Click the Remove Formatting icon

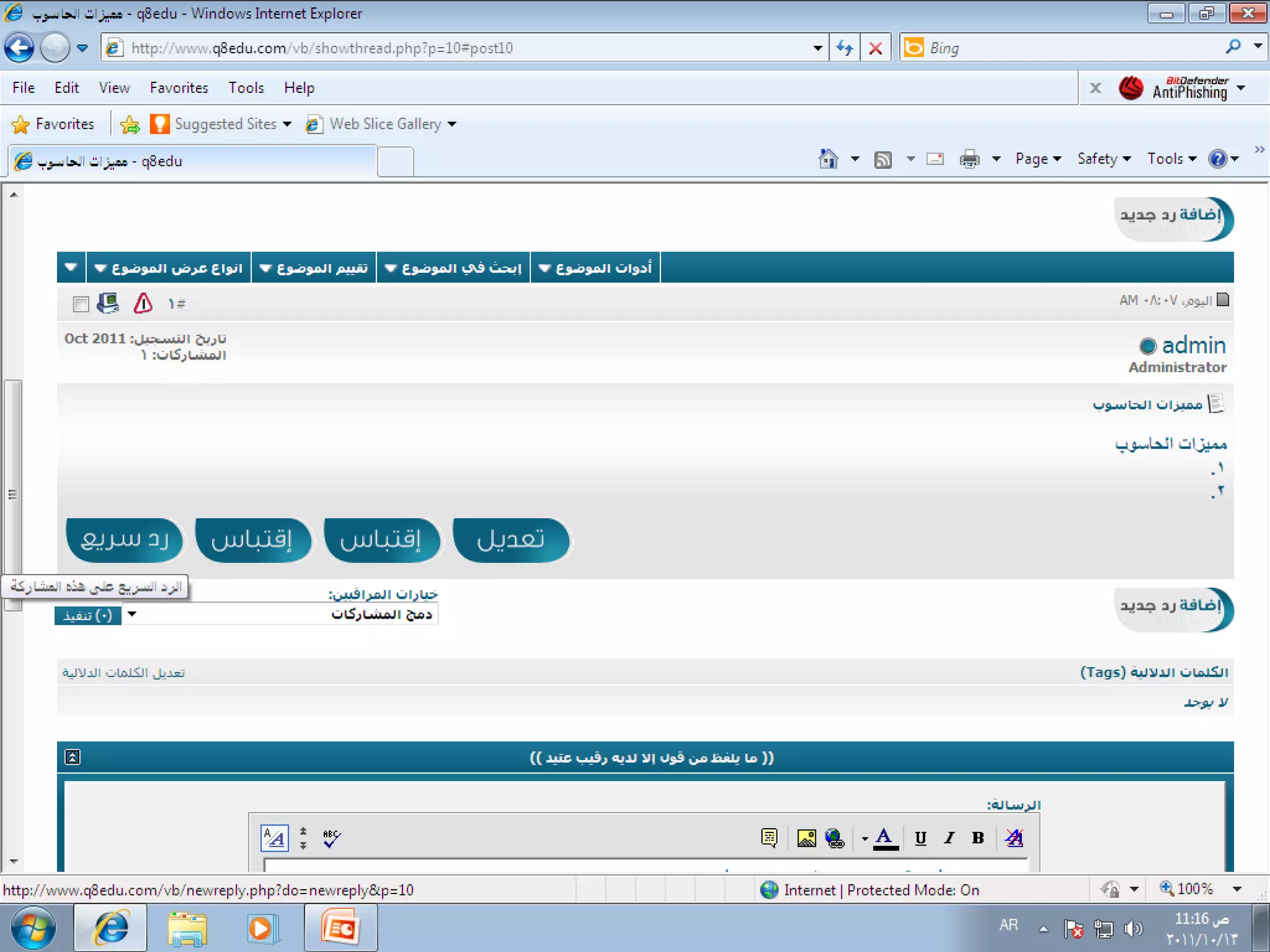[x=1015, y=838]
